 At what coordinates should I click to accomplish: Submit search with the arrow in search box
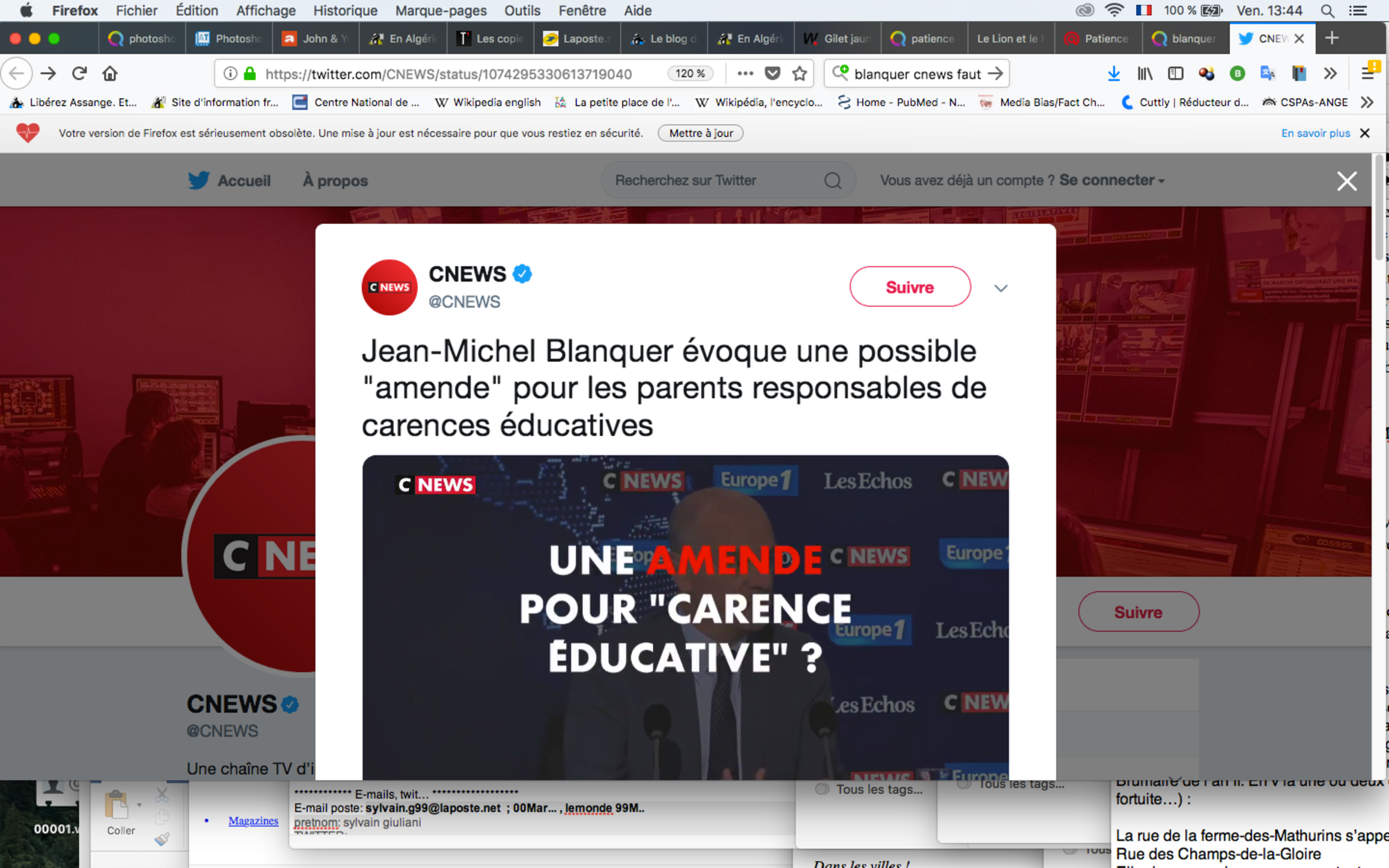(x=996, y=74)
